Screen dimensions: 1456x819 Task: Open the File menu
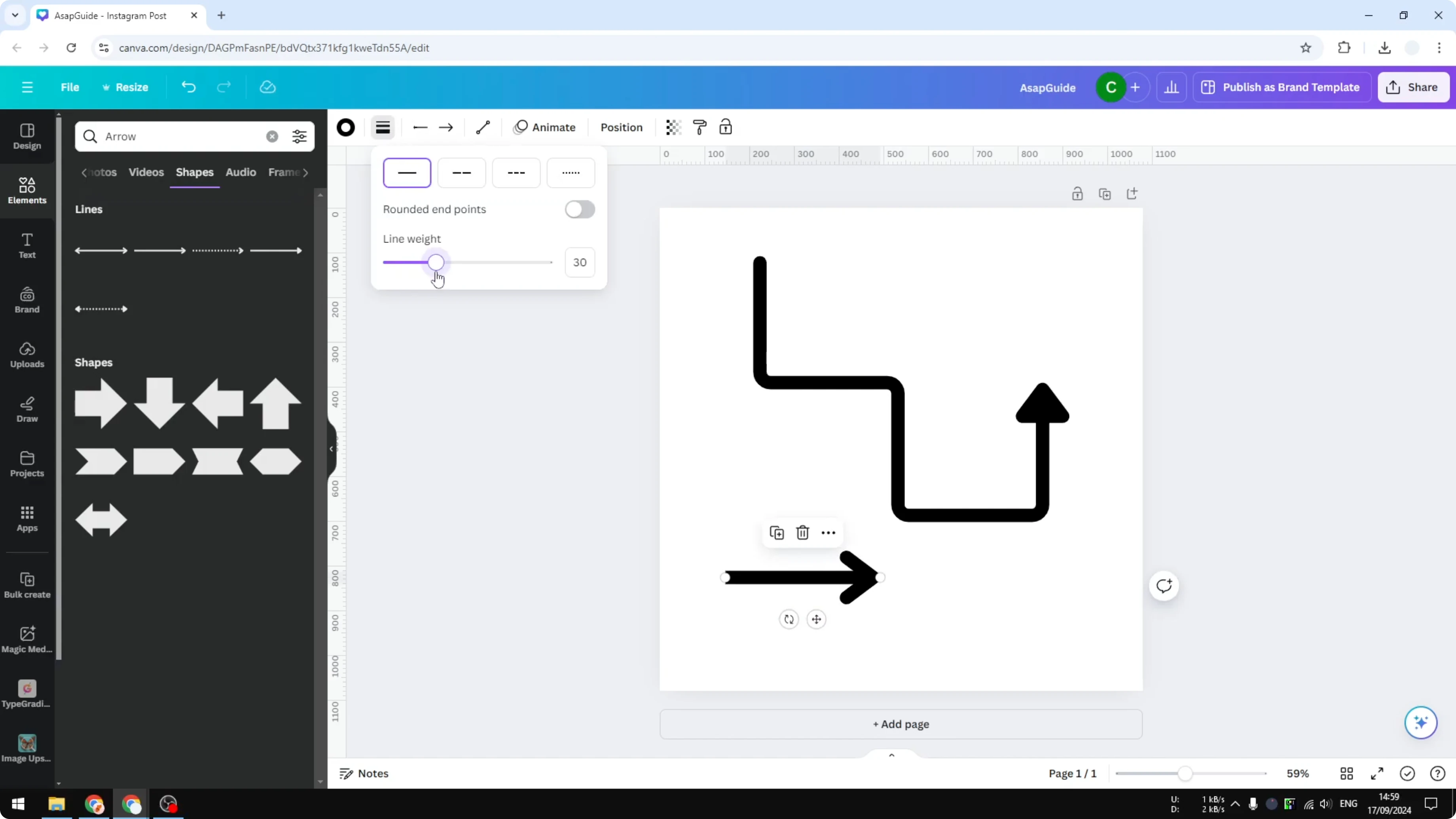click(x=70, y=87)
